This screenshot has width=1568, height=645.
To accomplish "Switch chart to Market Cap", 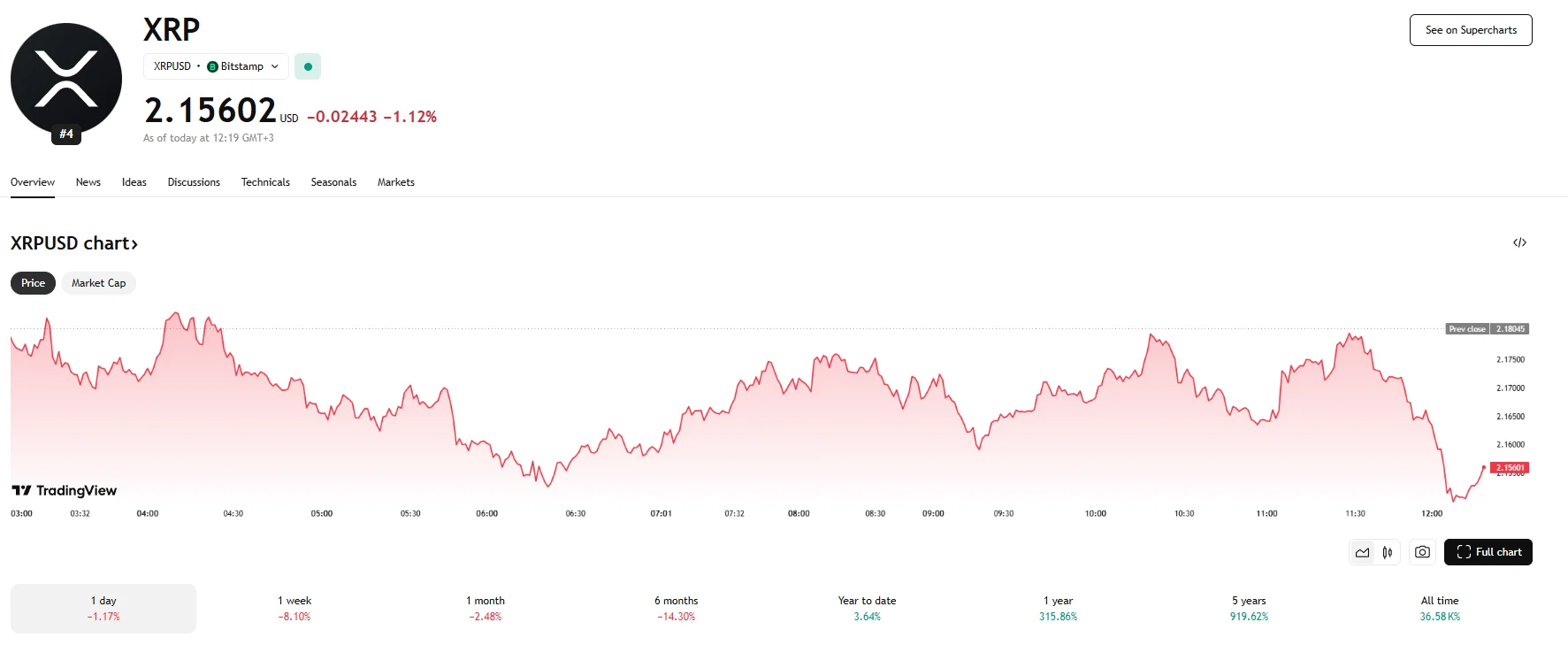I will 98,283.
